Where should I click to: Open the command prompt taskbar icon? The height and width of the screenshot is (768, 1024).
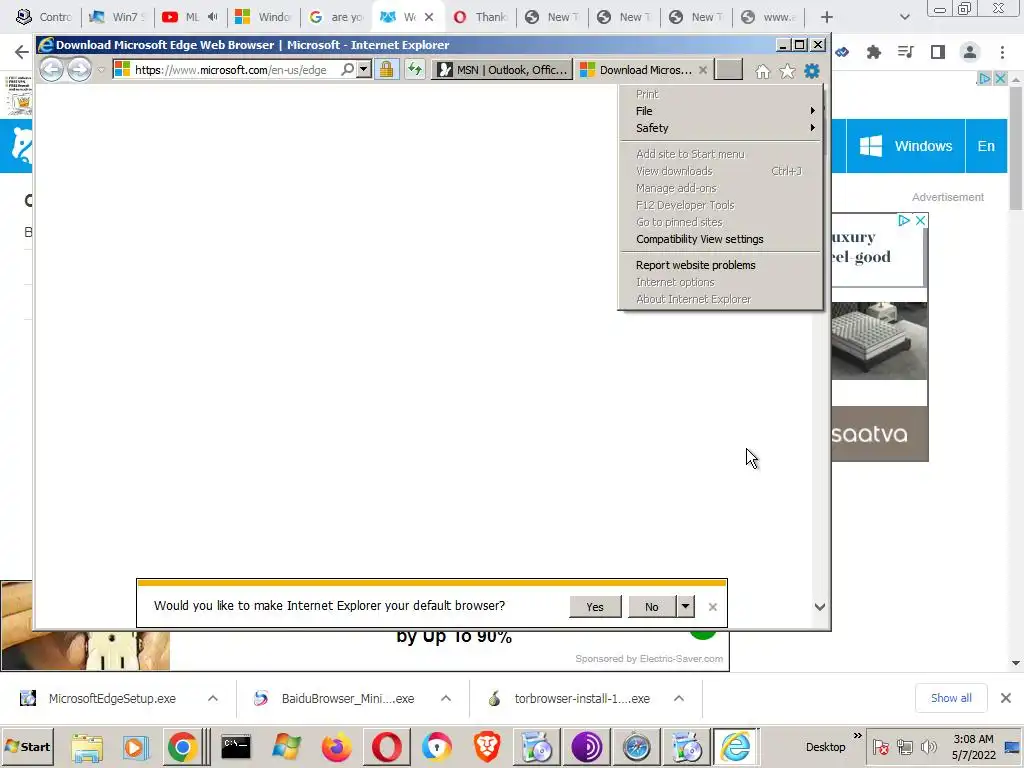click(236, 747)
